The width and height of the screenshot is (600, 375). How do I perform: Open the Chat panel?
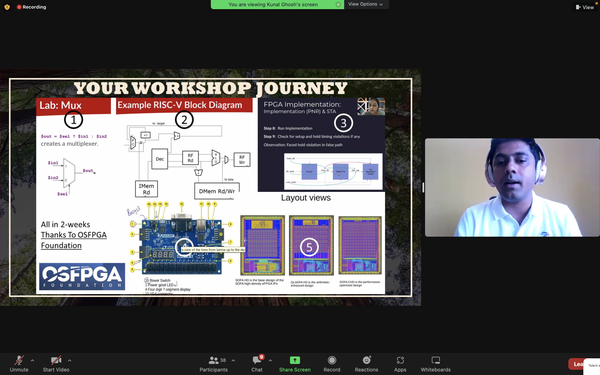[x=257, y=364]
